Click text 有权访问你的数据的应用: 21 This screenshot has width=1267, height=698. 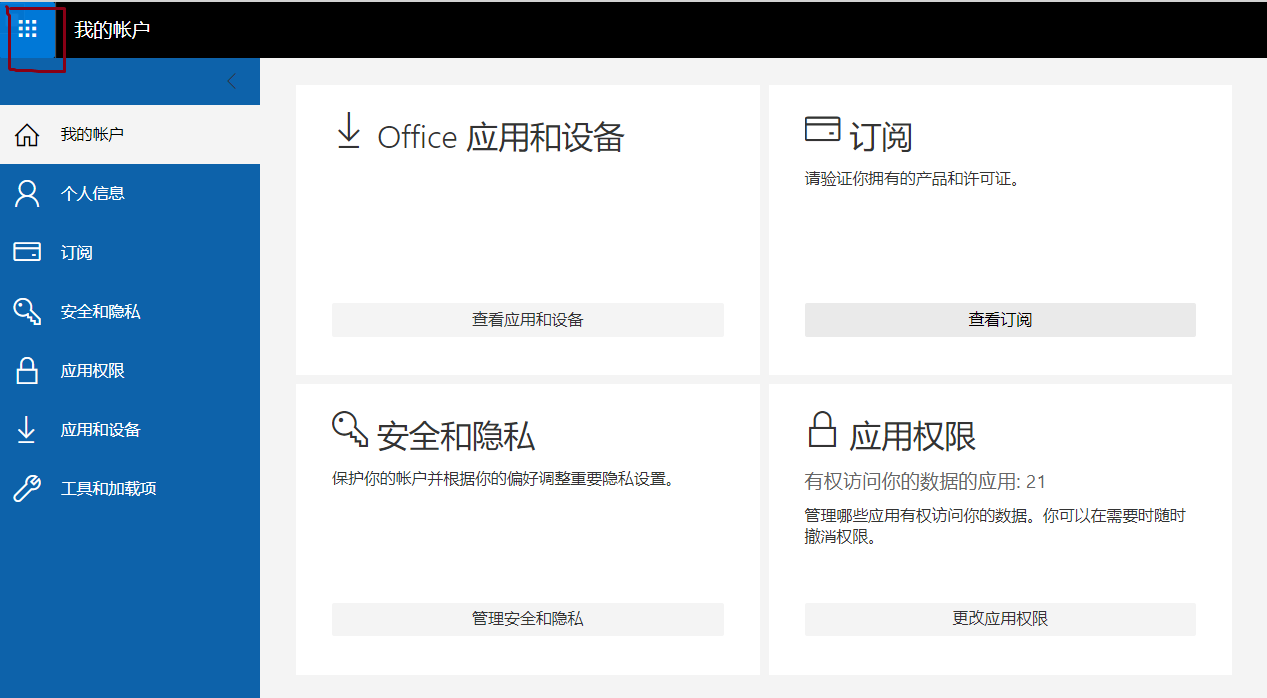pos(925,482)
